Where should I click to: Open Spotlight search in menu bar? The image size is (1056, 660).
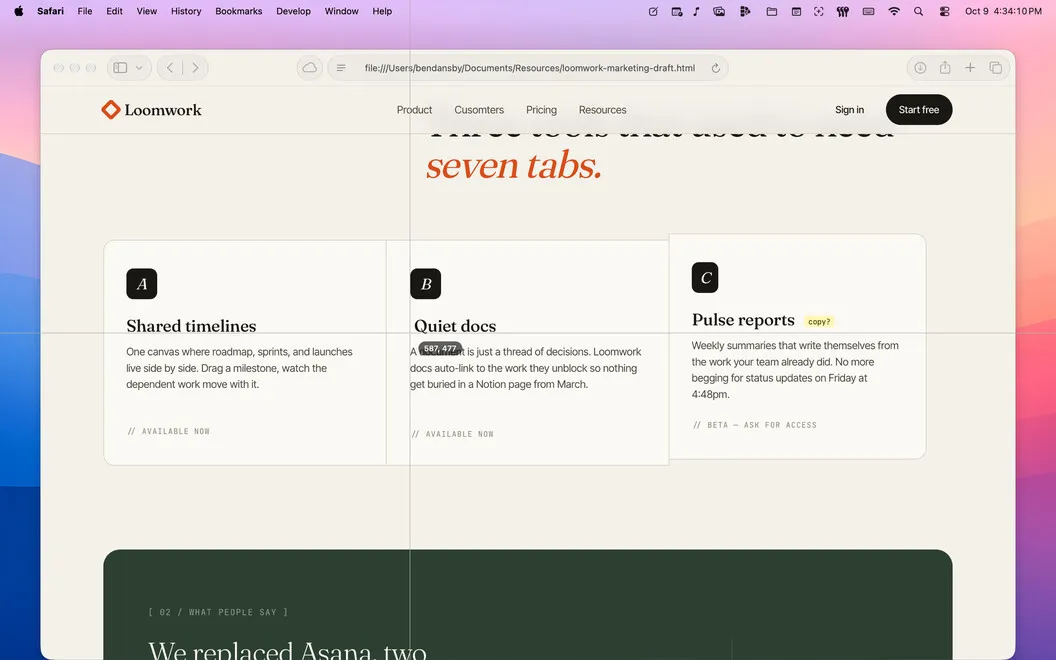pyautogui.click(x=919, y=11)
